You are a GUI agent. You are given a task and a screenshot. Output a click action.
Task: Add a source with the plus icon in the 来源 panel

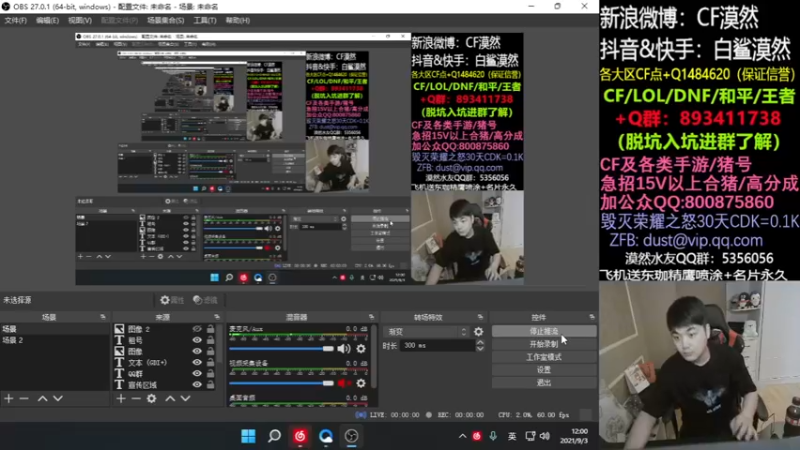tap(121, 398)
